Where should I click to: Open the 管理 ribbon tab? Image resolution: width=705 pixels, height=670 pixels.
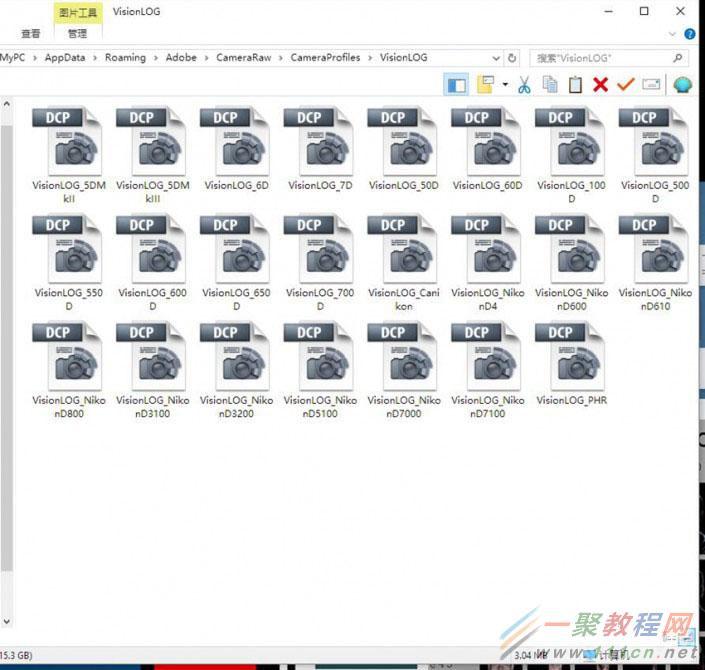coord(77,34)
